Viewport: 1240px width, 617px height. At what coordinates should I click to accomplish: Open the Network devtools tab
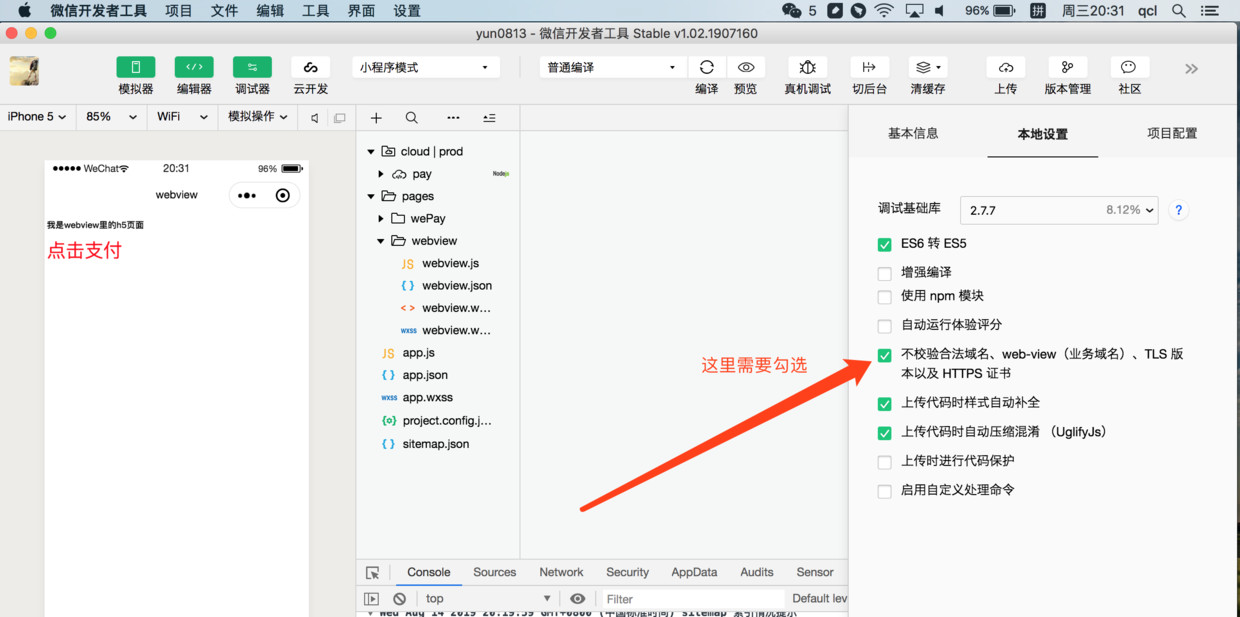[x=561, y=572]
